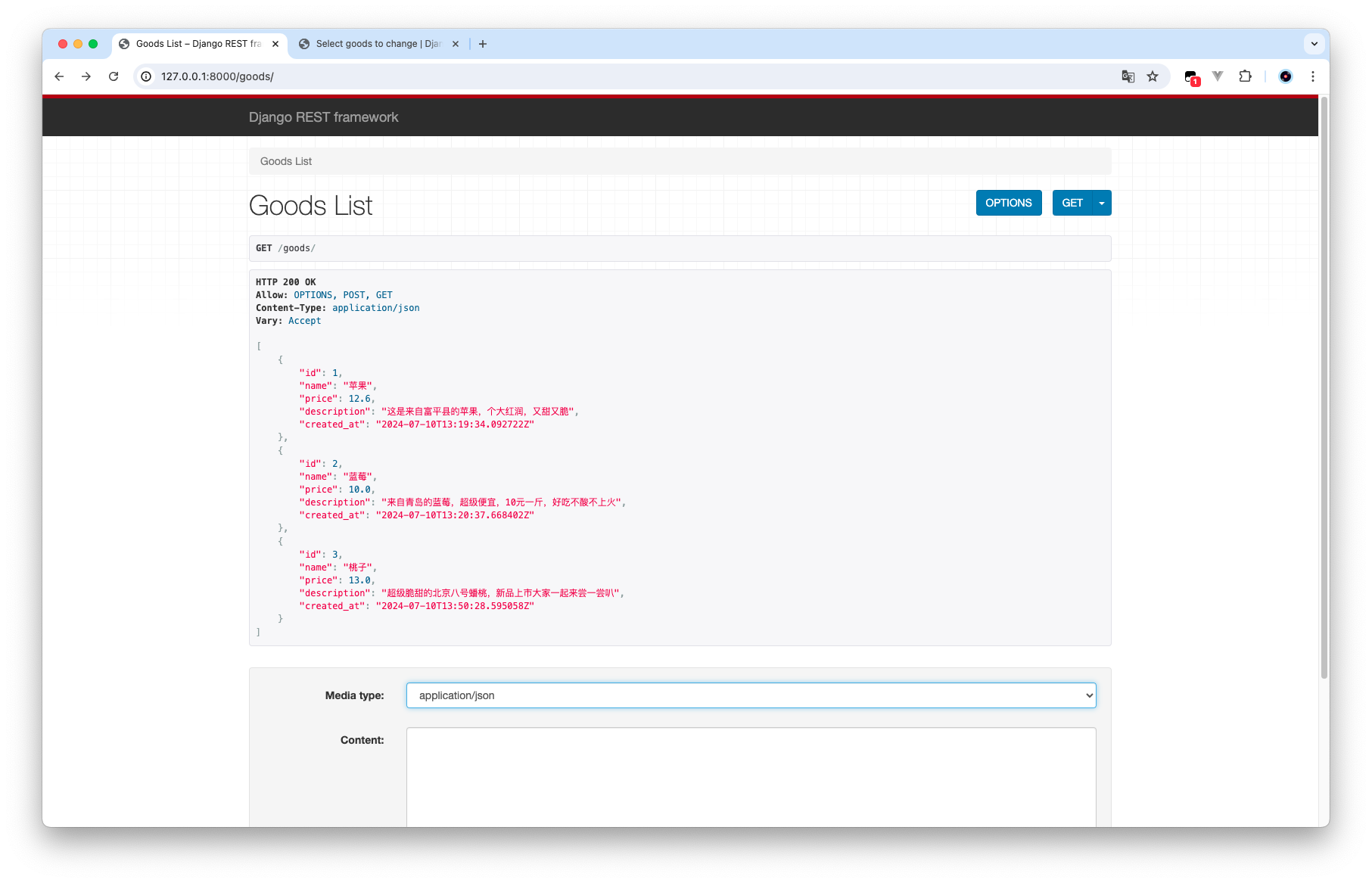This screenshot has height=883, width=1372.
Task: Click the price value 13.0
Action: tap(359, 580)
